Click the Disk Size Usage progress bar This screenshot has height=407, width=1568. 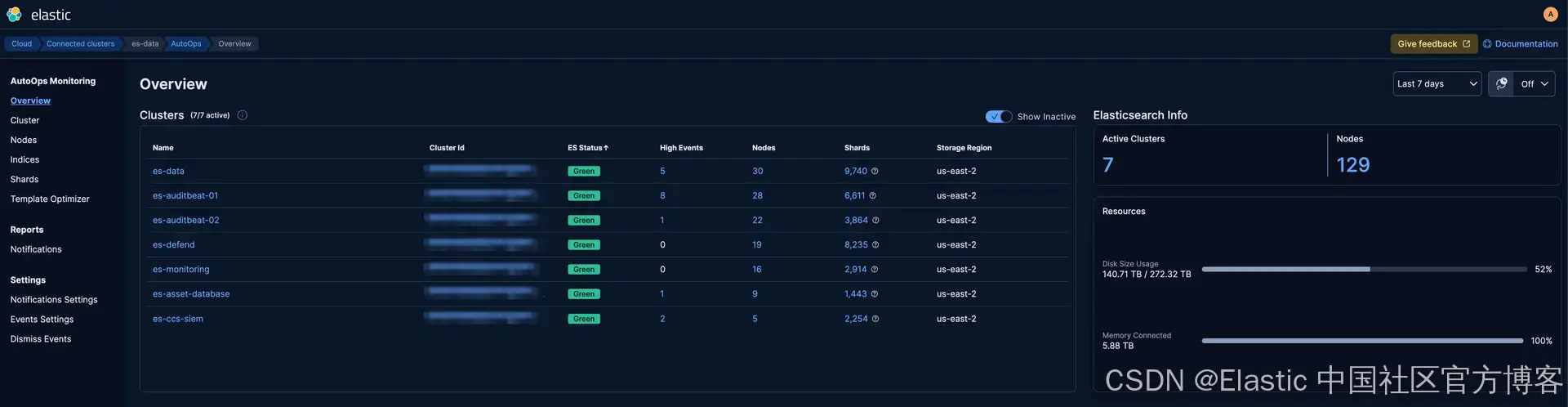point(1364,269)
